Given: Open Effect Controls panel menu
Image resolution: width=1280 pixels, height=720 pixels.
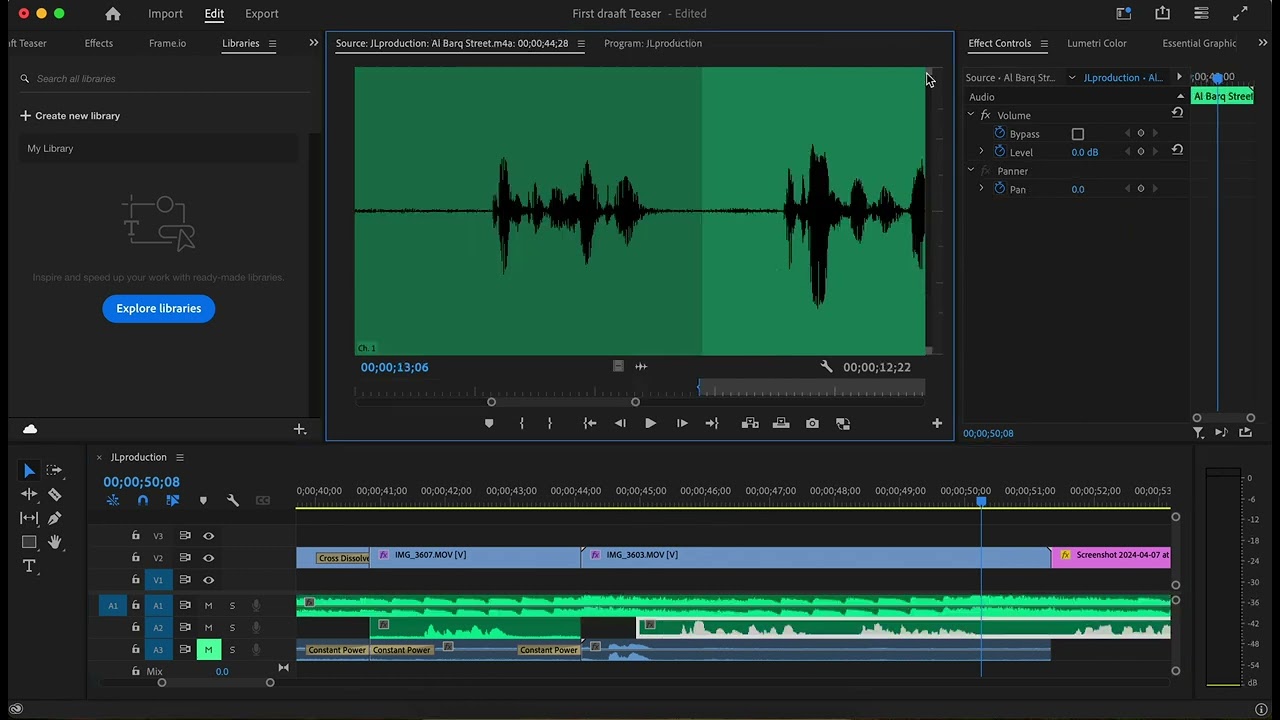Looking at the screenshot, I should [x=1044, y=44].
